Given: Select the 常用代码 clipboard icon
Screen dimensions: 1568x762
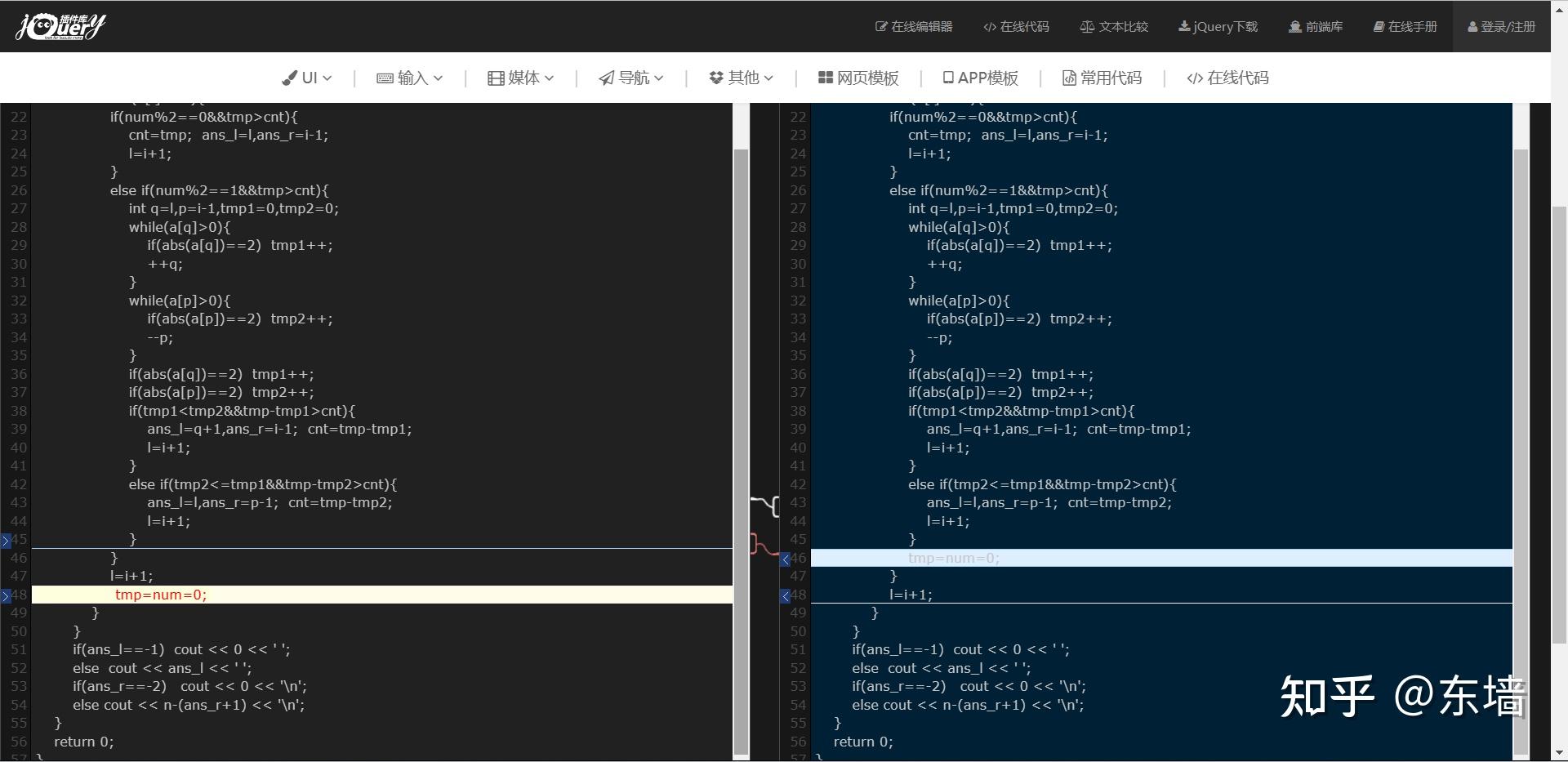Looking at the screenshot, I should 1068,78.
